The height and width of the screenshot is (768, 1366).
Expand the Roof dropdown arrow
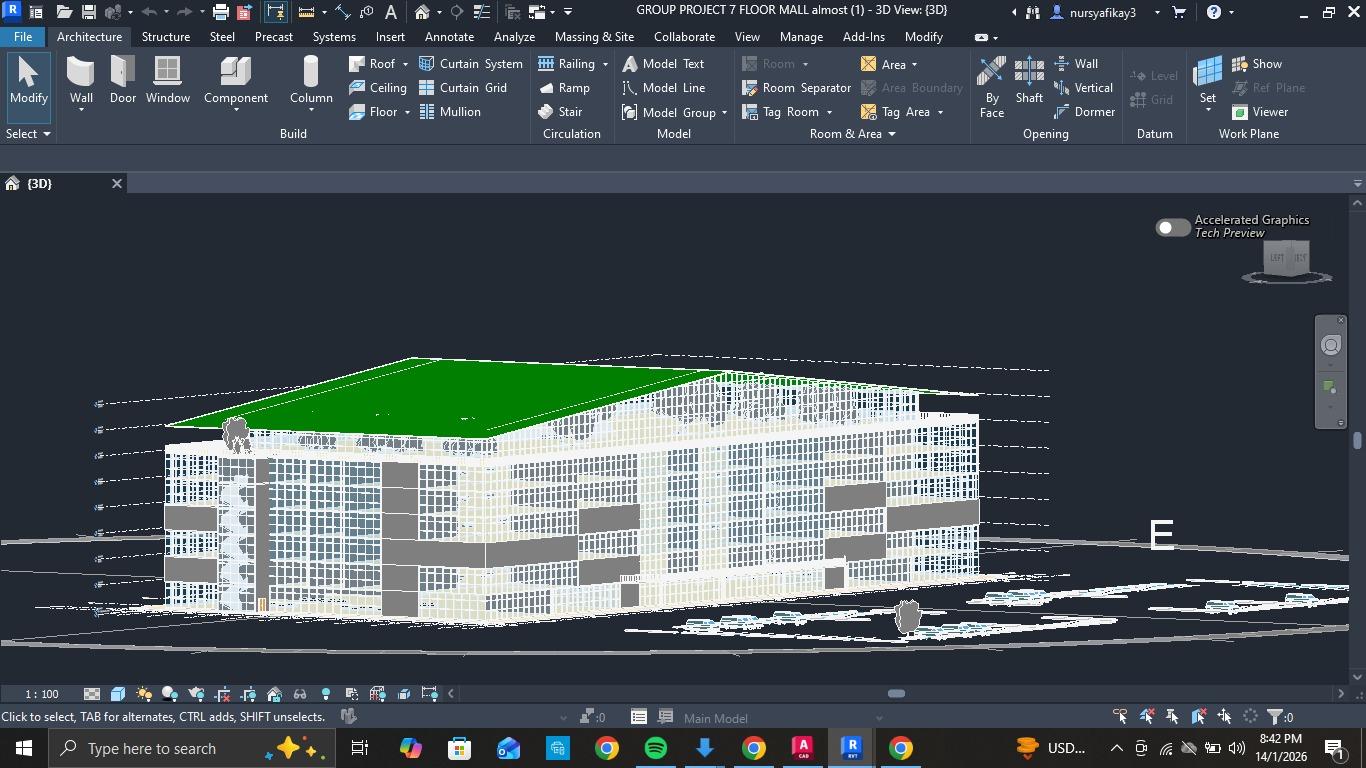click(405, 64)
